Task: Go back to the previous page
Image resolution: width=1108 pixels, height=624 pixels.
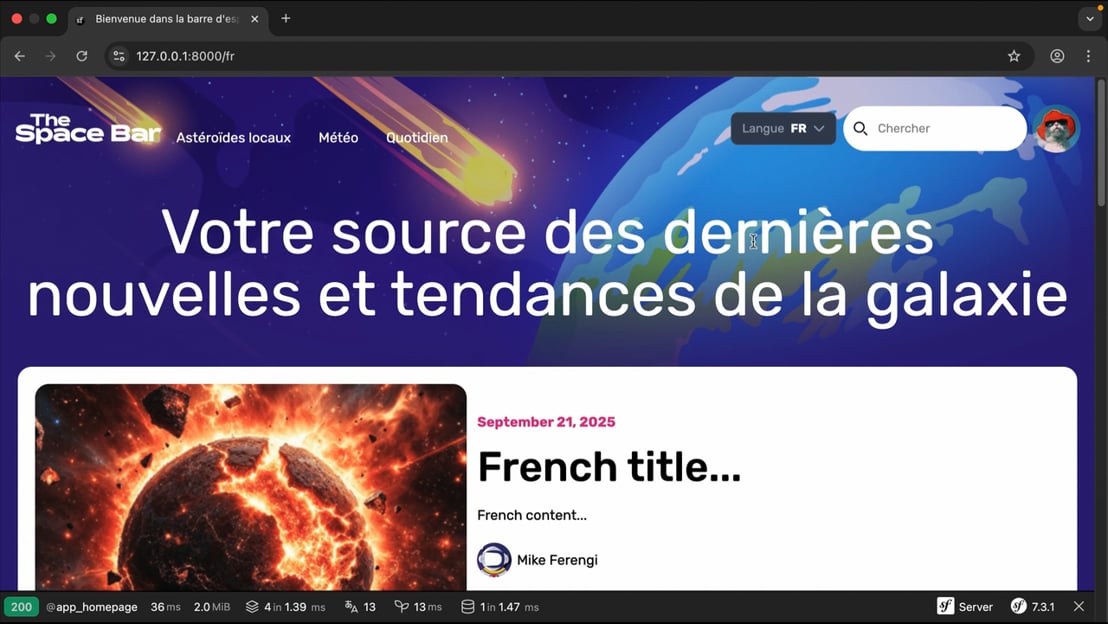Action: (x=20, y=56)
